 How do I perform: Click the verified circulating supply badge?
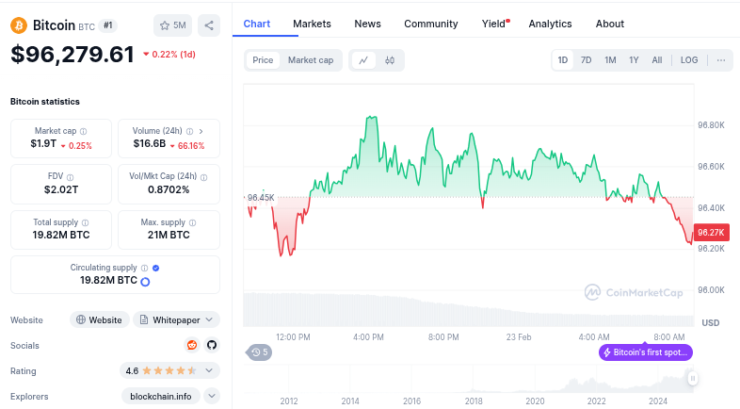[156, 268]
